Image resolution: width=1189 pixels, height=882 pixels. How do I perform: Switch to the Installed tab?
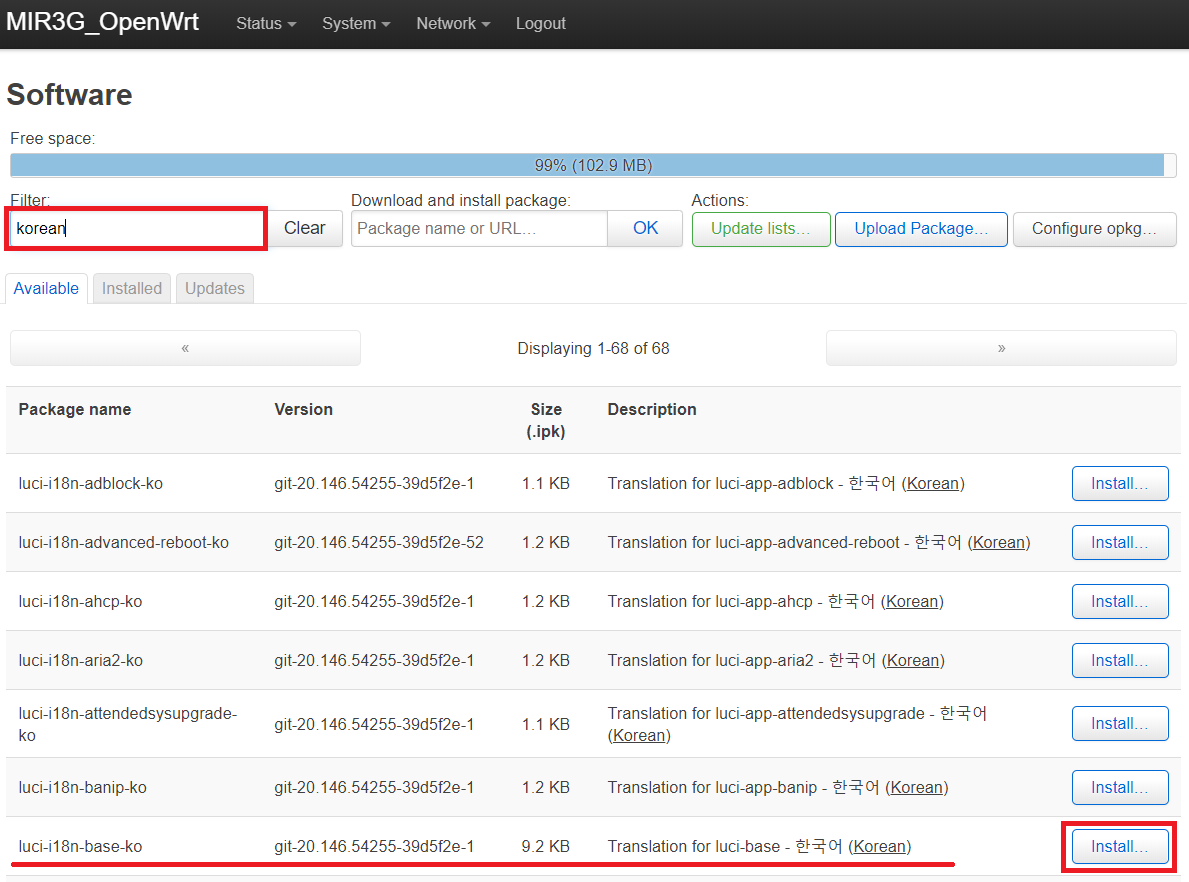click(x=131, y=288)
